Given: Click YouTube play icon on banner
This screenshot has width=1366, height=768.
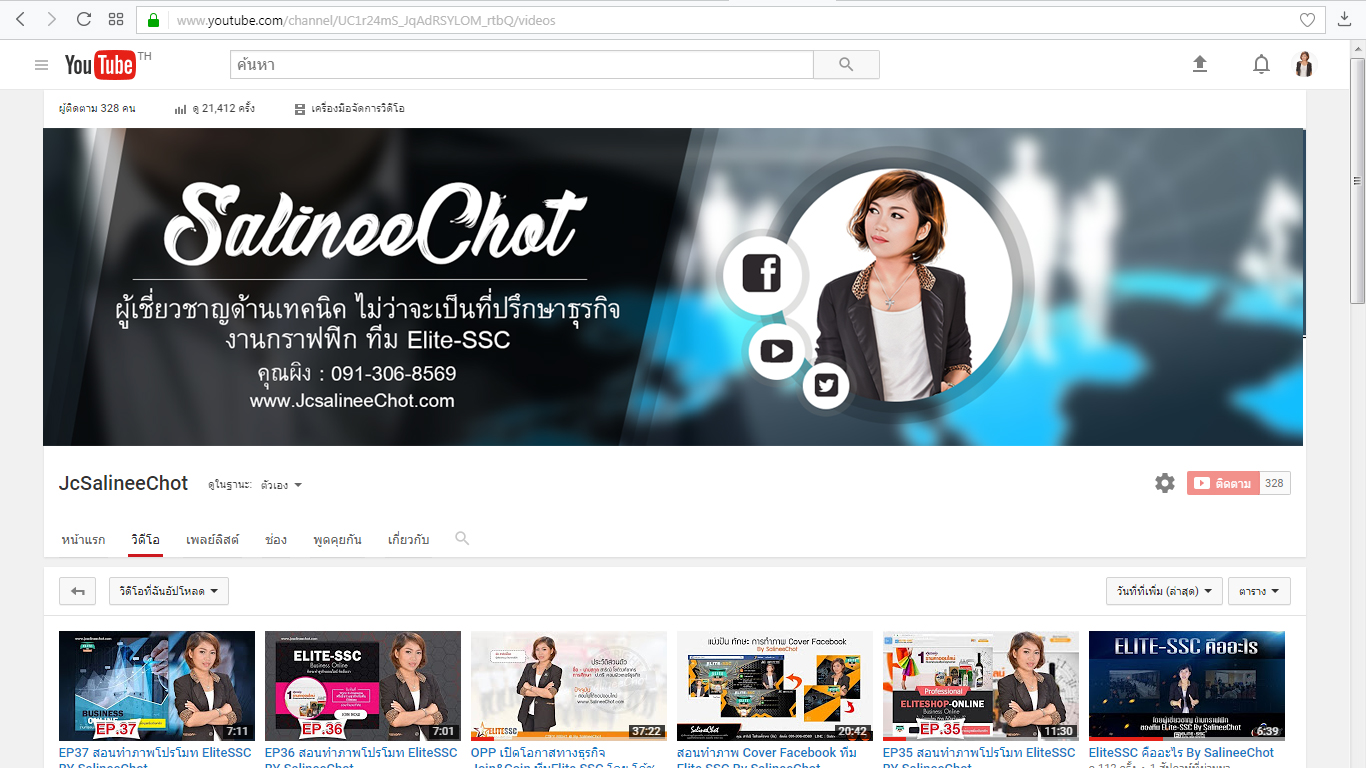Looking at the screenshot, I should tap(776, 351).
